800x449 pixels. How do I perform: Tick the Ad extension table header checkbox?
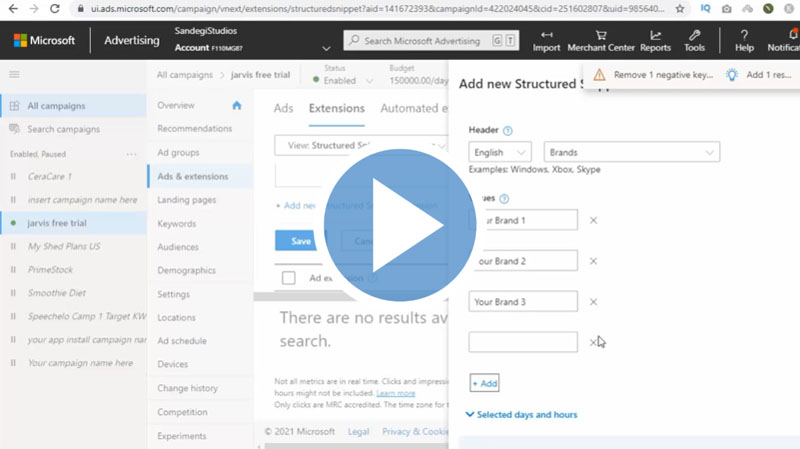pos(289,278)
